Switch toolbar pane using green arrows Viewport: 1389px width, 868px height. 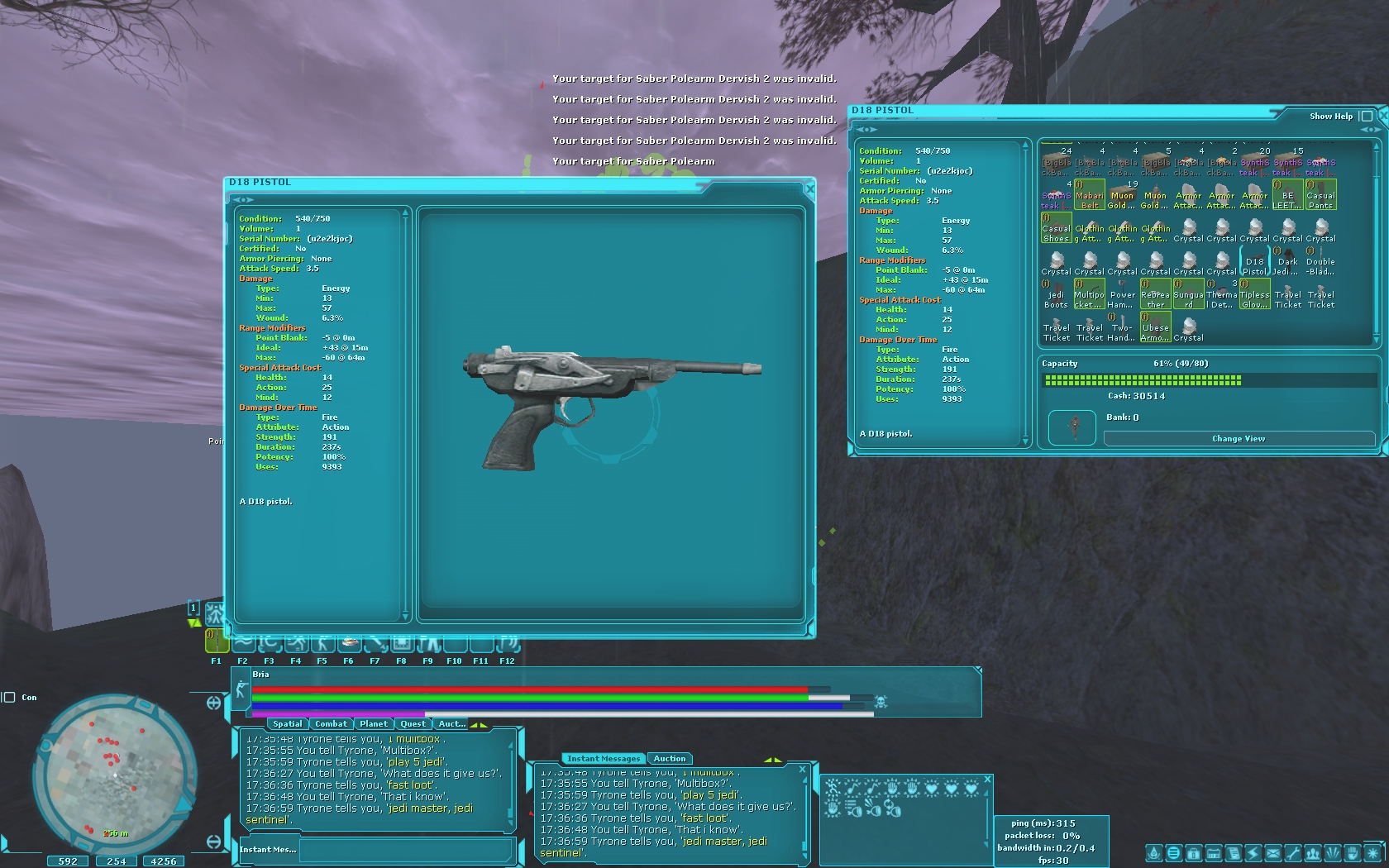pos(193,622)
